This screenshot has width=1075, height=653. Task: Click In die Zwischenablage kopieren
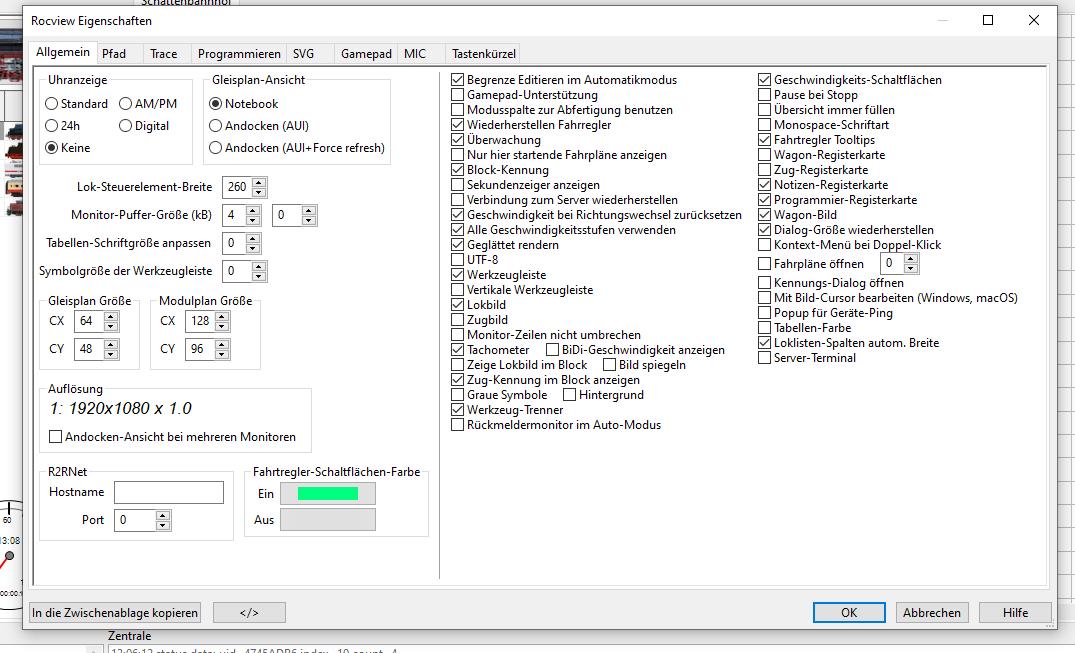(115, 612)
